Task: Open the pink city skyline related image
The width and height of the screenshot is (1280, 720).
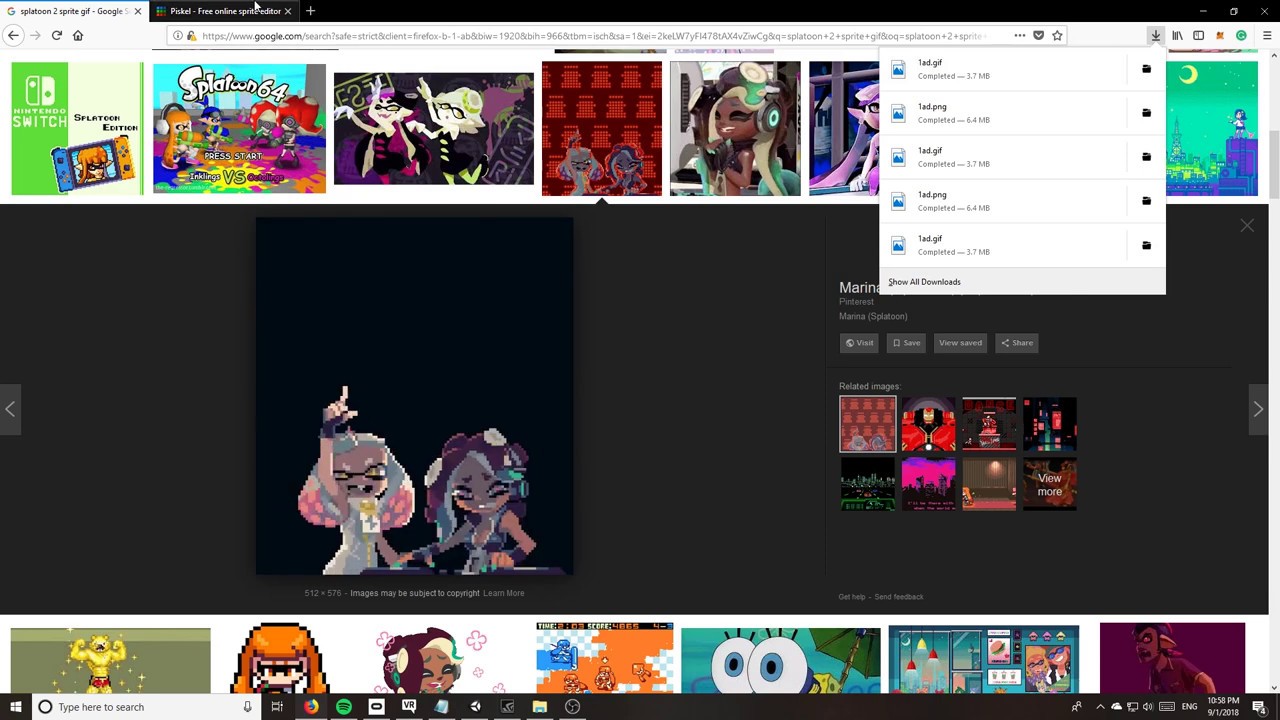Action: (x=929, y=484)
